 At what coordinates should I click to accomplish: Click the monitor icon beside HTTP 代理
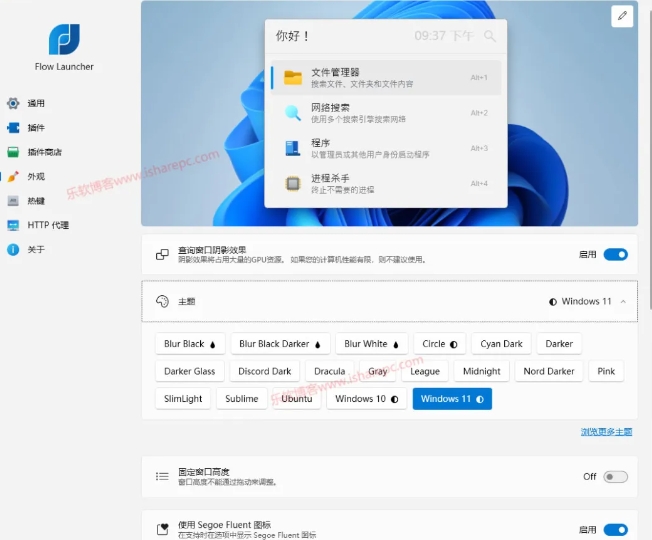click(13, 225)
